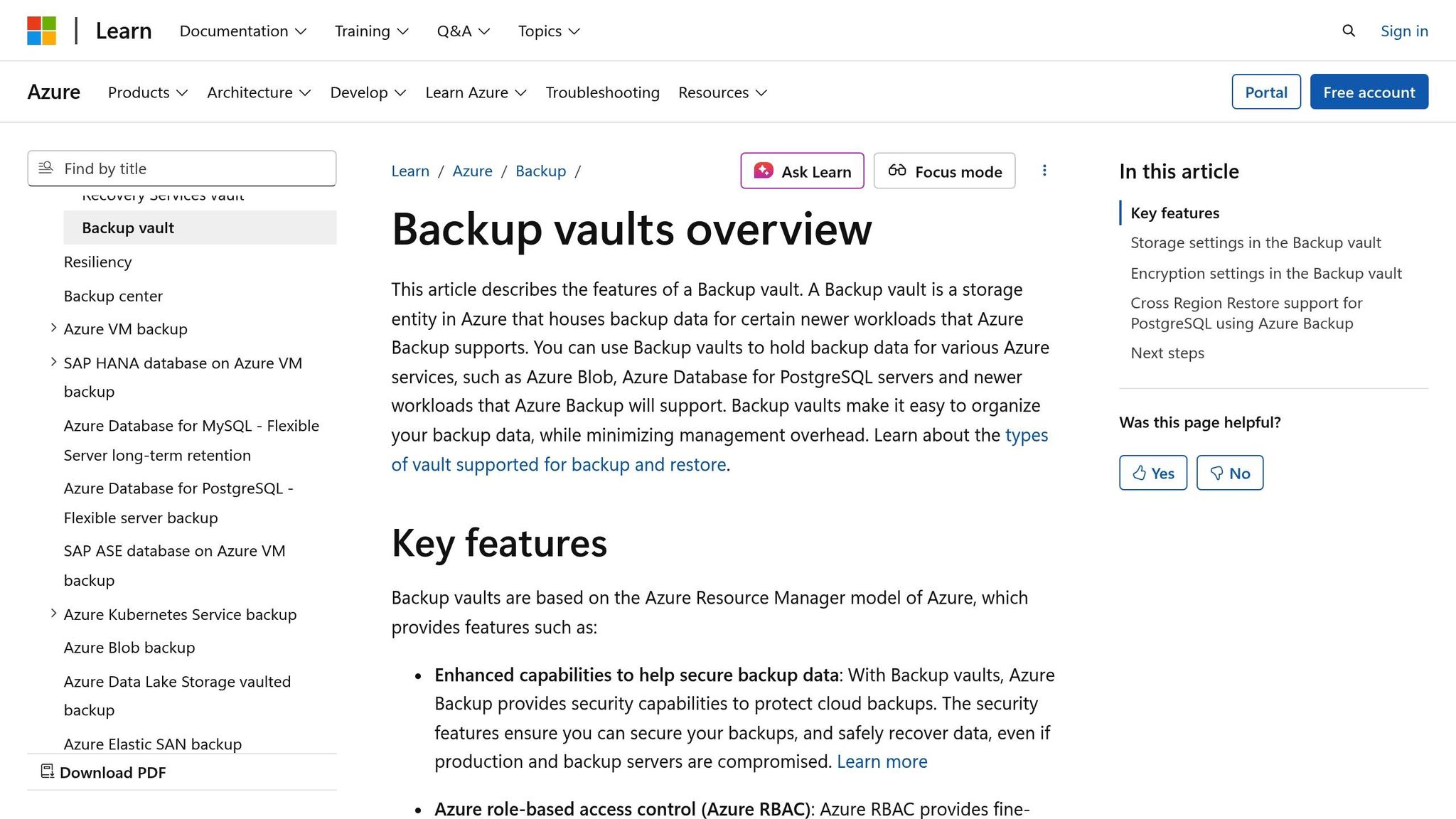Viewport: 1456px width, 819px height.
Task: Open the Products dropdown
Action: [146, 92]
